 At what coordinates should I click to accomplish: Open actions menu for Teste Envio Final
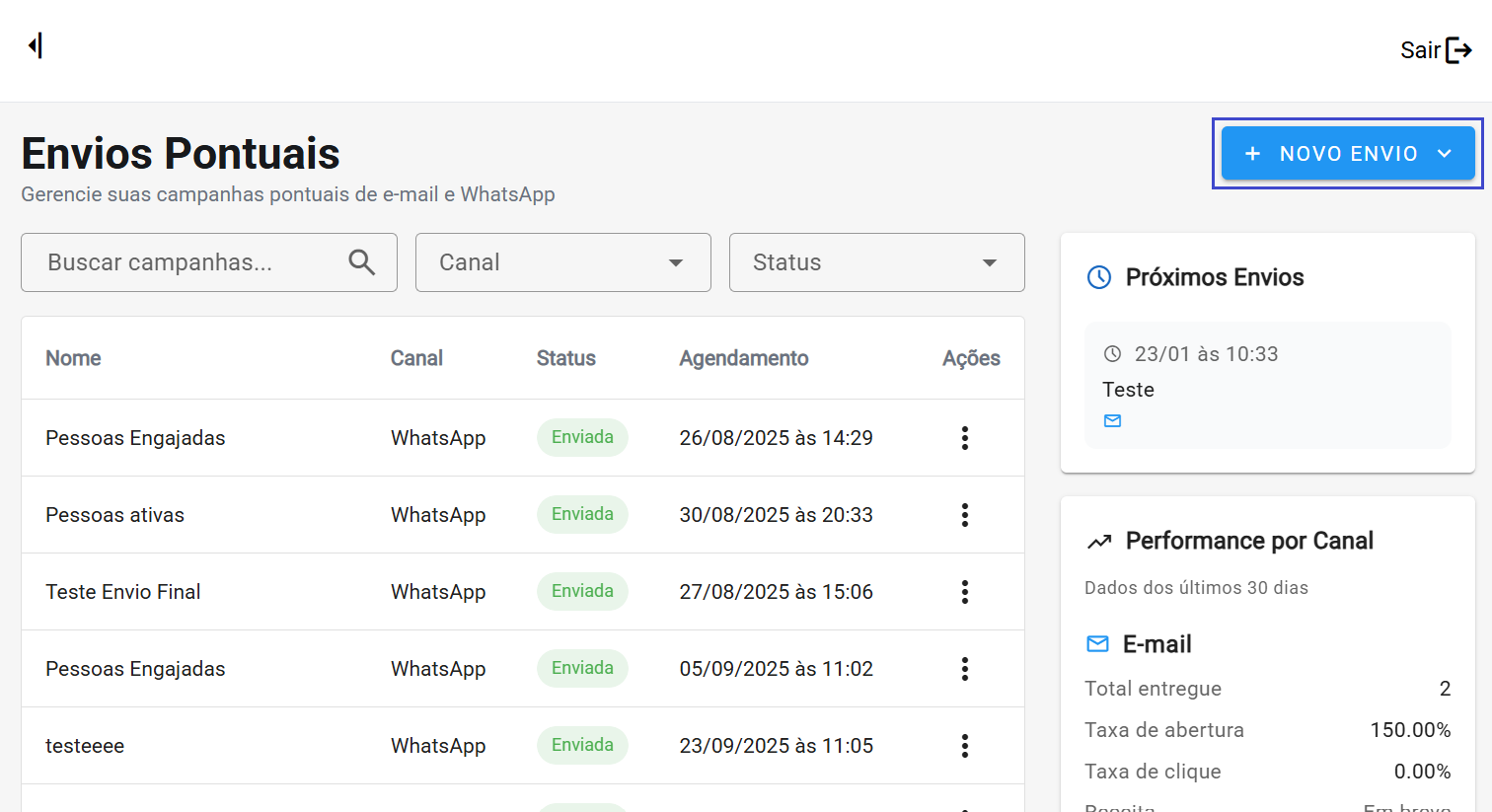click(964, 592)
